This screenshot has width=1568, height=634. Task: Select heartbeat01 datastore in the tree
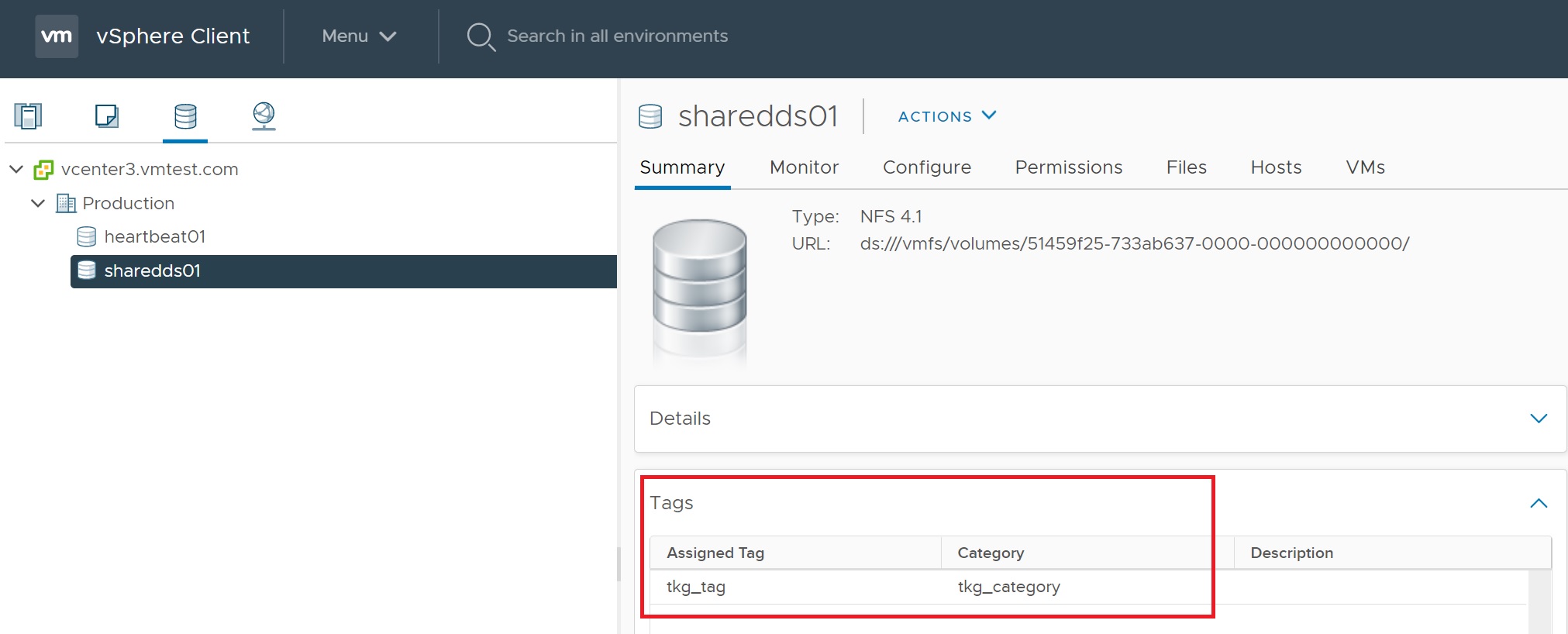coord(154,236)
